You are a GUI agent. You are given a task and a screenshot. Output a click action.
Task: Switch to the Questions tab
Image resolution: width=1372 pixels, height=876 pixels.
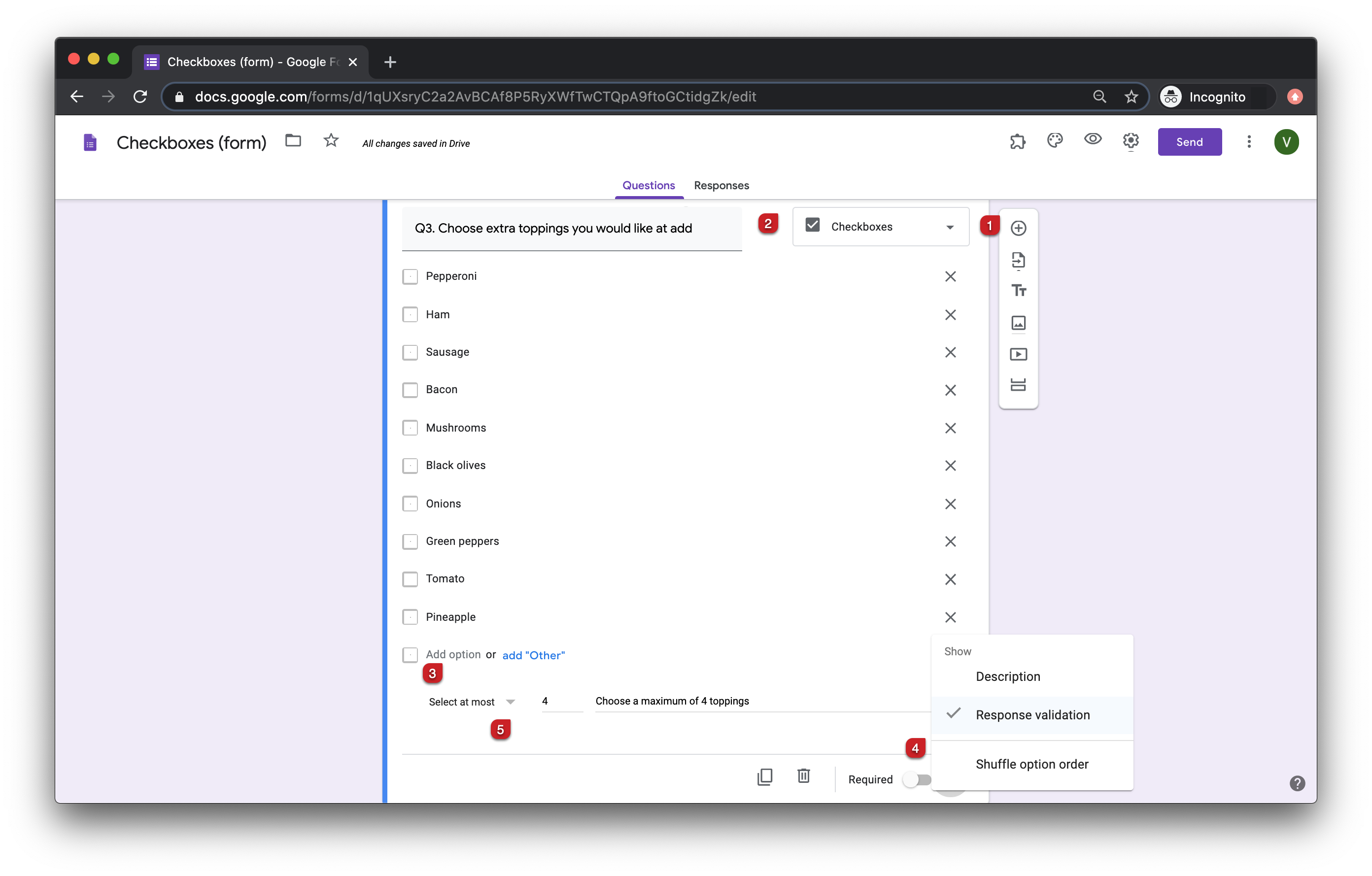coord(648,185)
